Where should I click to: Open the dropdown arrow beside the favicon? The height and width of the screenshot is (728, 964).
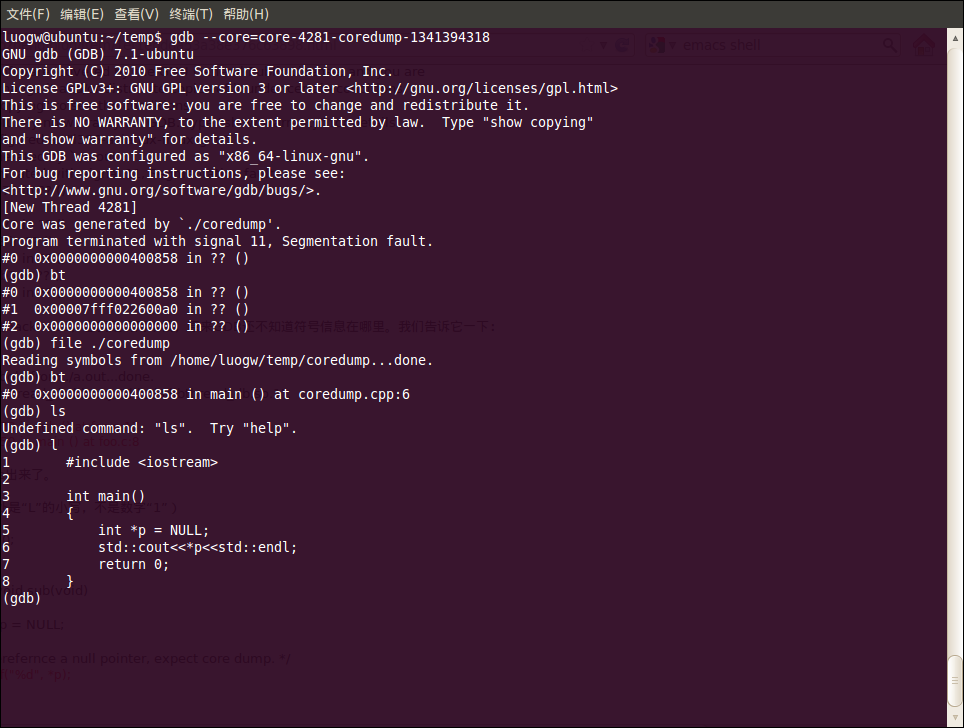pyautogui.click(x=672, y=44)
